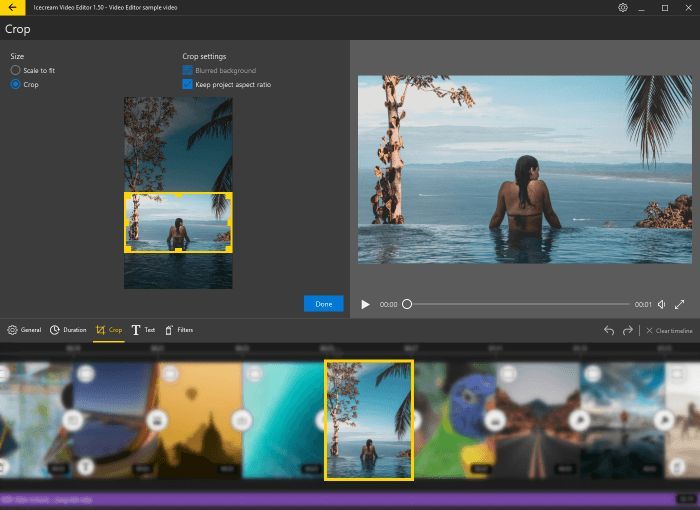Select the Crop tab
This screenshot has height=510, width=700.
108,330
